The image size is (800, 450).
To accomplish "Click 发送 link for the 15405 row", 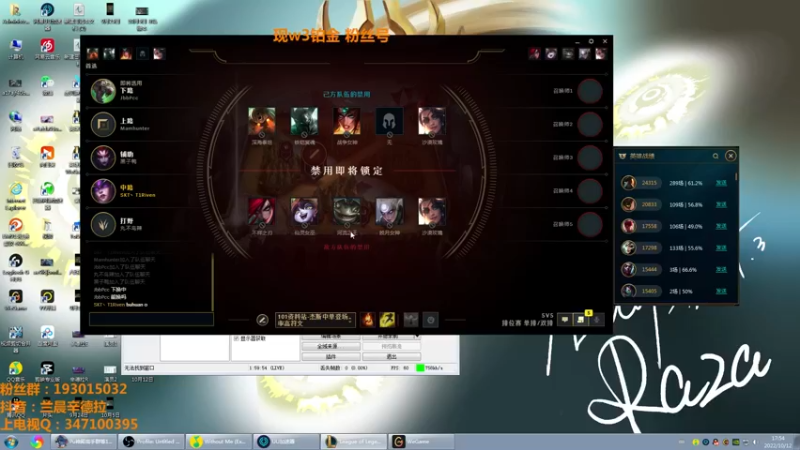I will pos(721,291).
